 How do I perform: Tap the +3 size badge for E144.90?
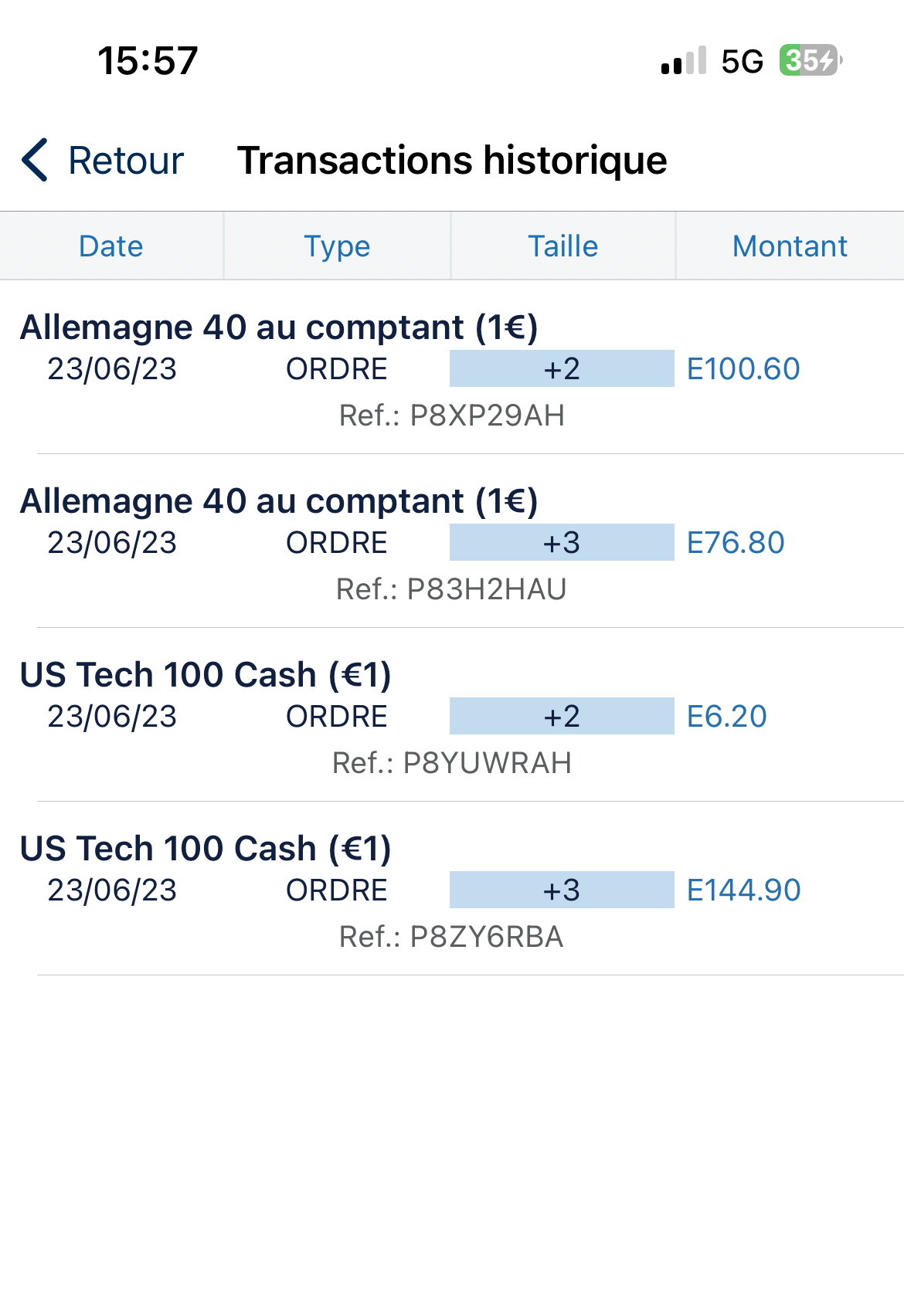[562, 890]
